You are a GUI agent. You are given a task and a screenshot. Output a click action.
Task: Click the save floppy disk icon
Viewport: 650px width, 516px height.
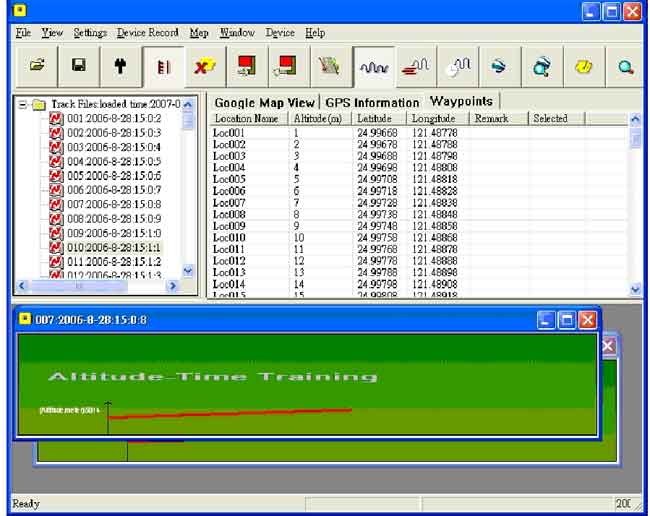[79, 66]
